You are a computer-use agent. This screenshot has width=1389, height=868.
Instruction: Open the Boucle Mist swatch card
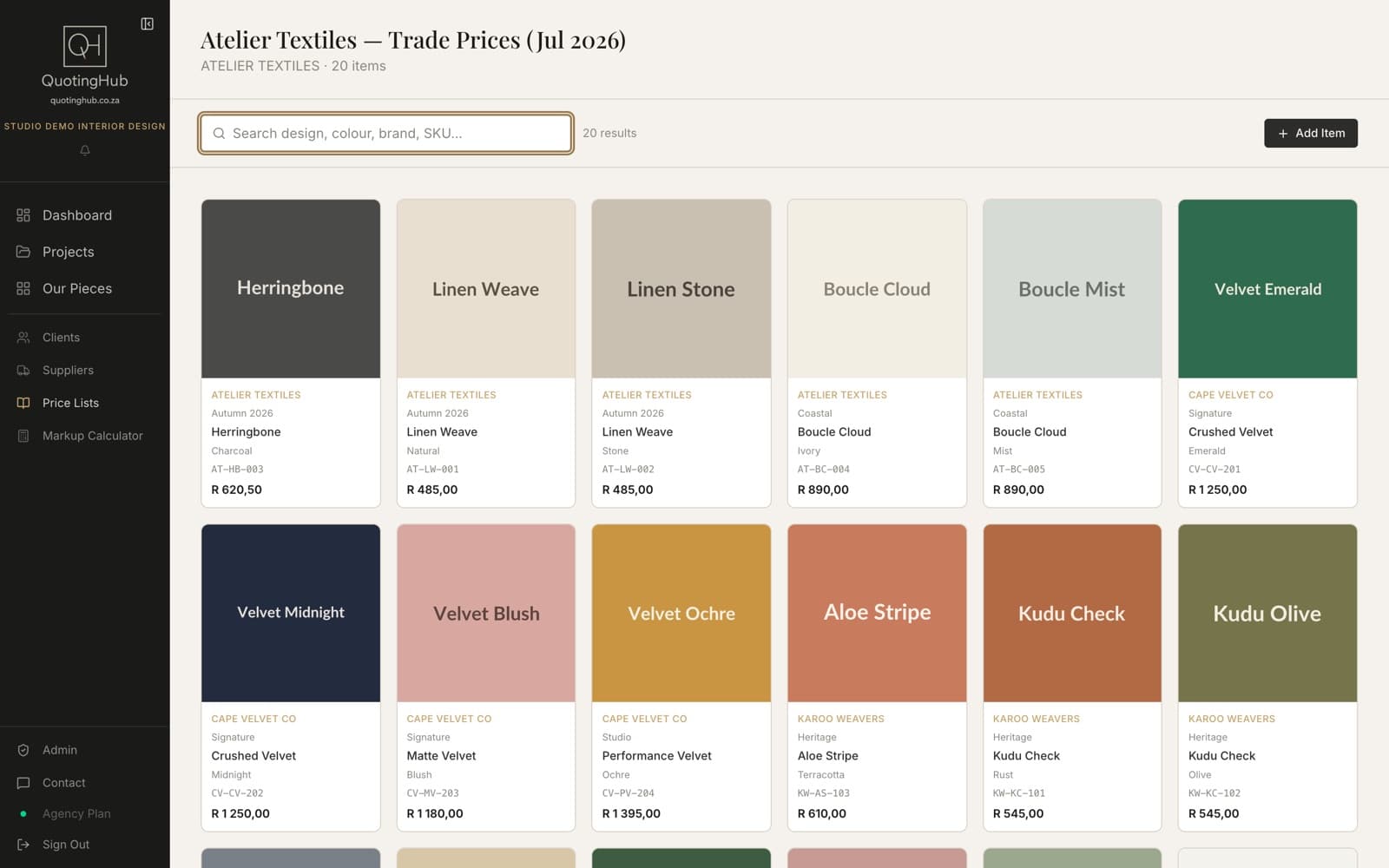pyautogui.click(x=1072, y=353)
